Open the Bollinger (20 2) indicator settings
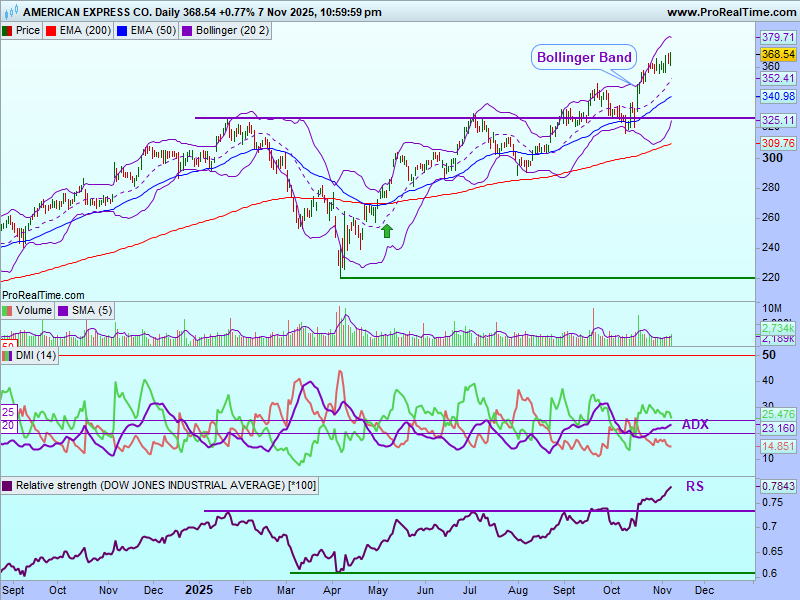This screenshot has height=600, width=800. tap(231, 31)
